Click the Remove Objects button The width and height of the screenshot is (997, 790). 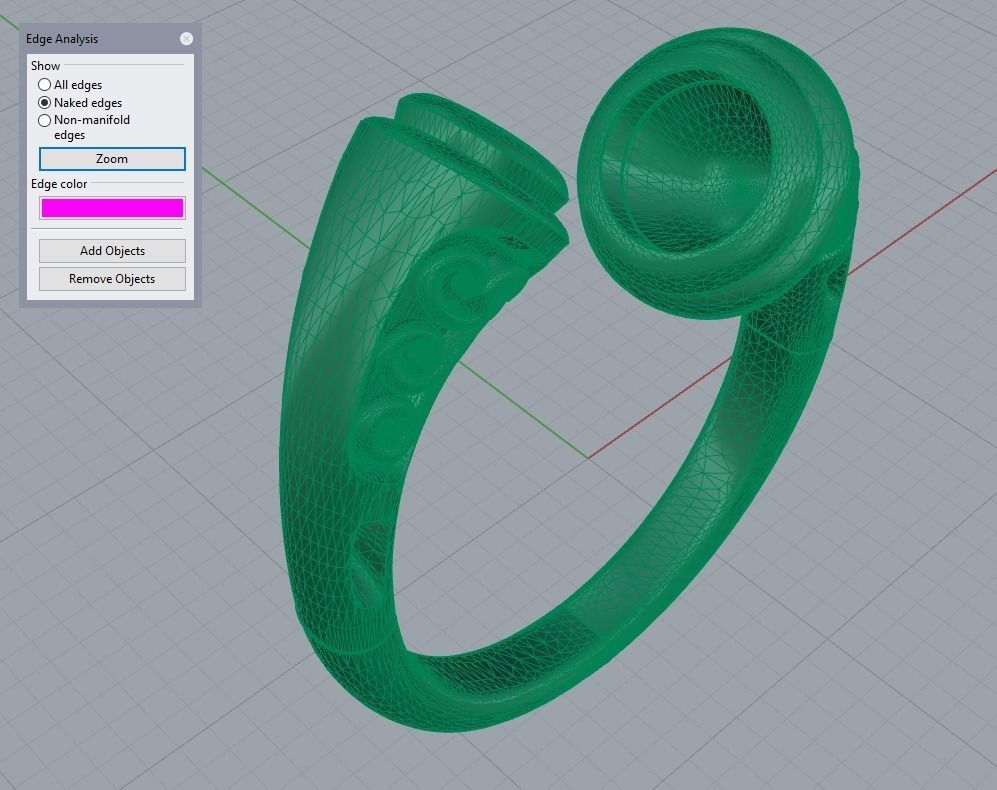click(x=112, y=279)
